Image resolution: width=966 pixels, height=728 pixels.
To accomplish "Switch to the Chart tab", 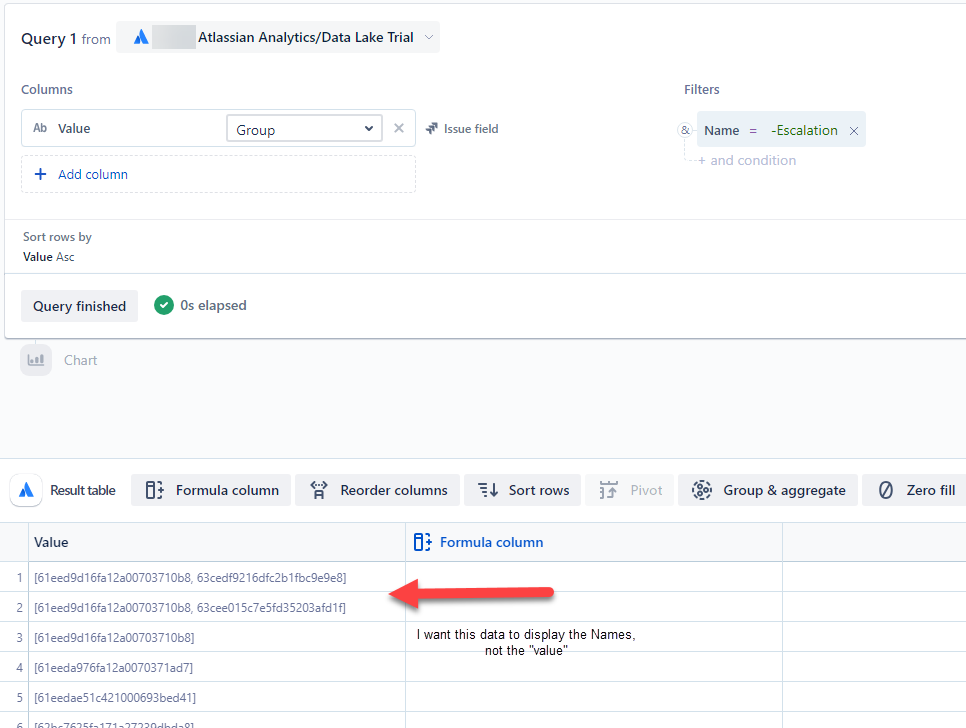I will click(x=80, y=359).
